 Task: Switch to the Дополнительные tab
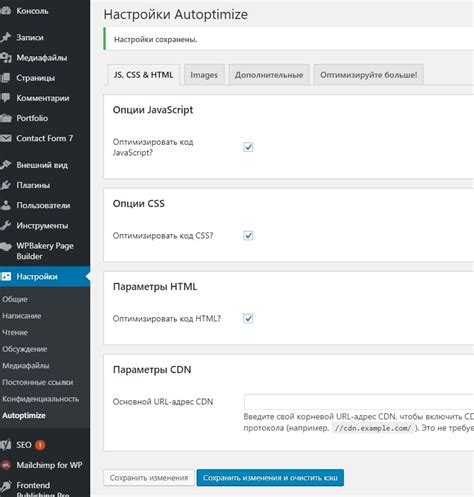point(269,75)
